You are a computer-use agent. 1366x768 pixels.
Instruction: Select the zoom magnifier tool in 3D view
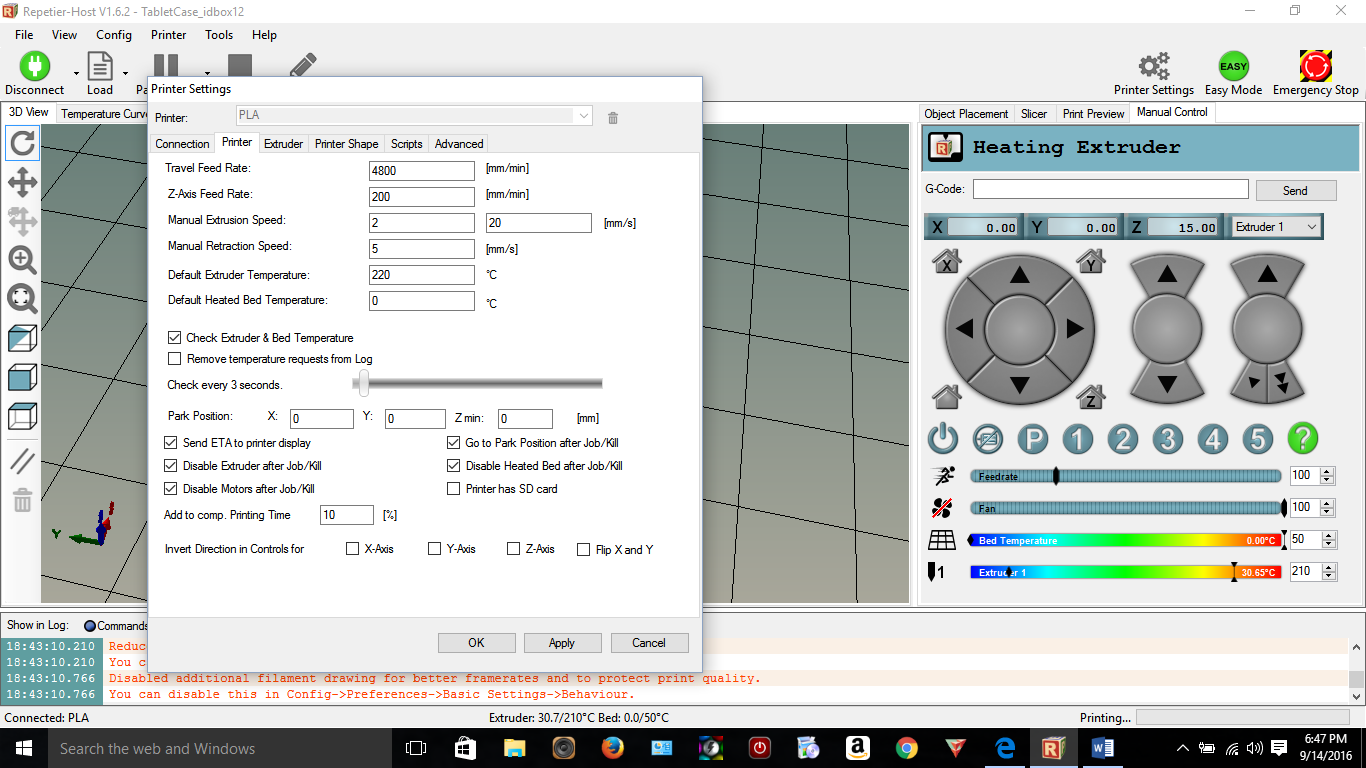coord(22,260)
